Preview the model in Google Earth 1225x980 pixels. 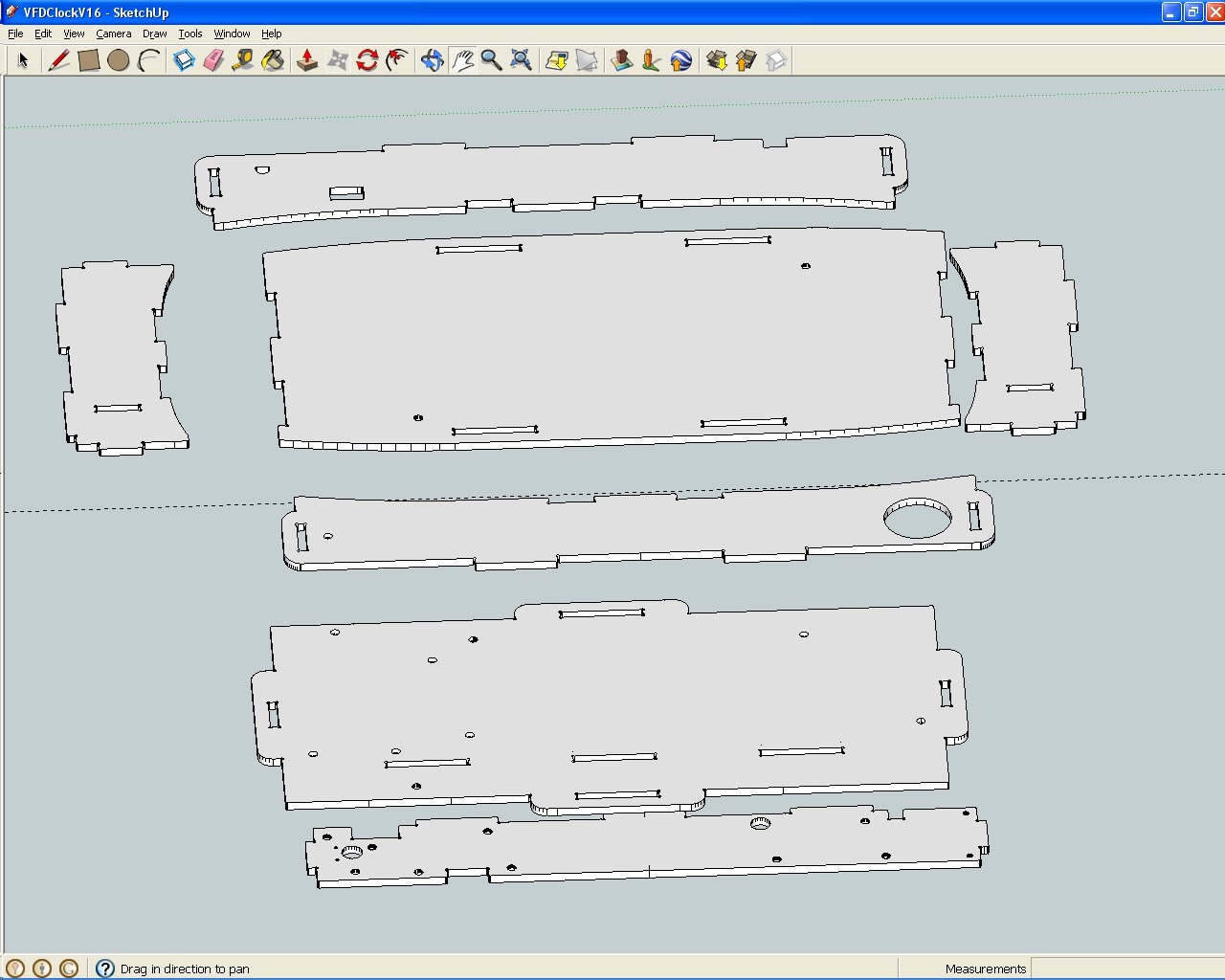click(681, 60)
